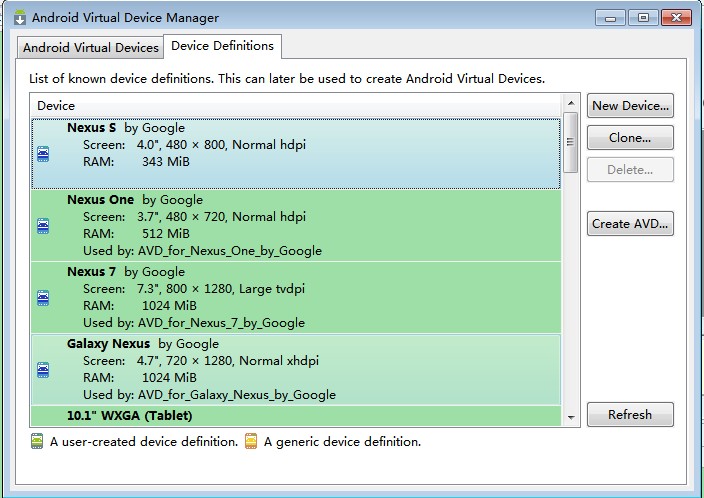Click the '512 MiB' RAM value
Screen dimensions: 704x498
pos(166,234)
